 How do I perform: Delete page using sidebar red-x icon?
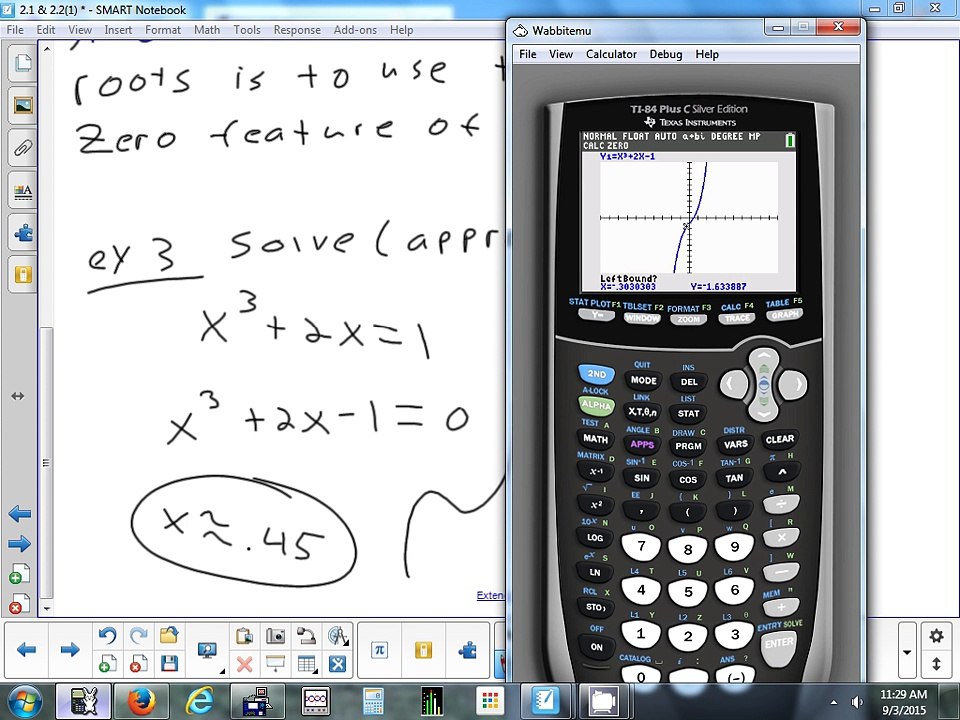[20, 604]
